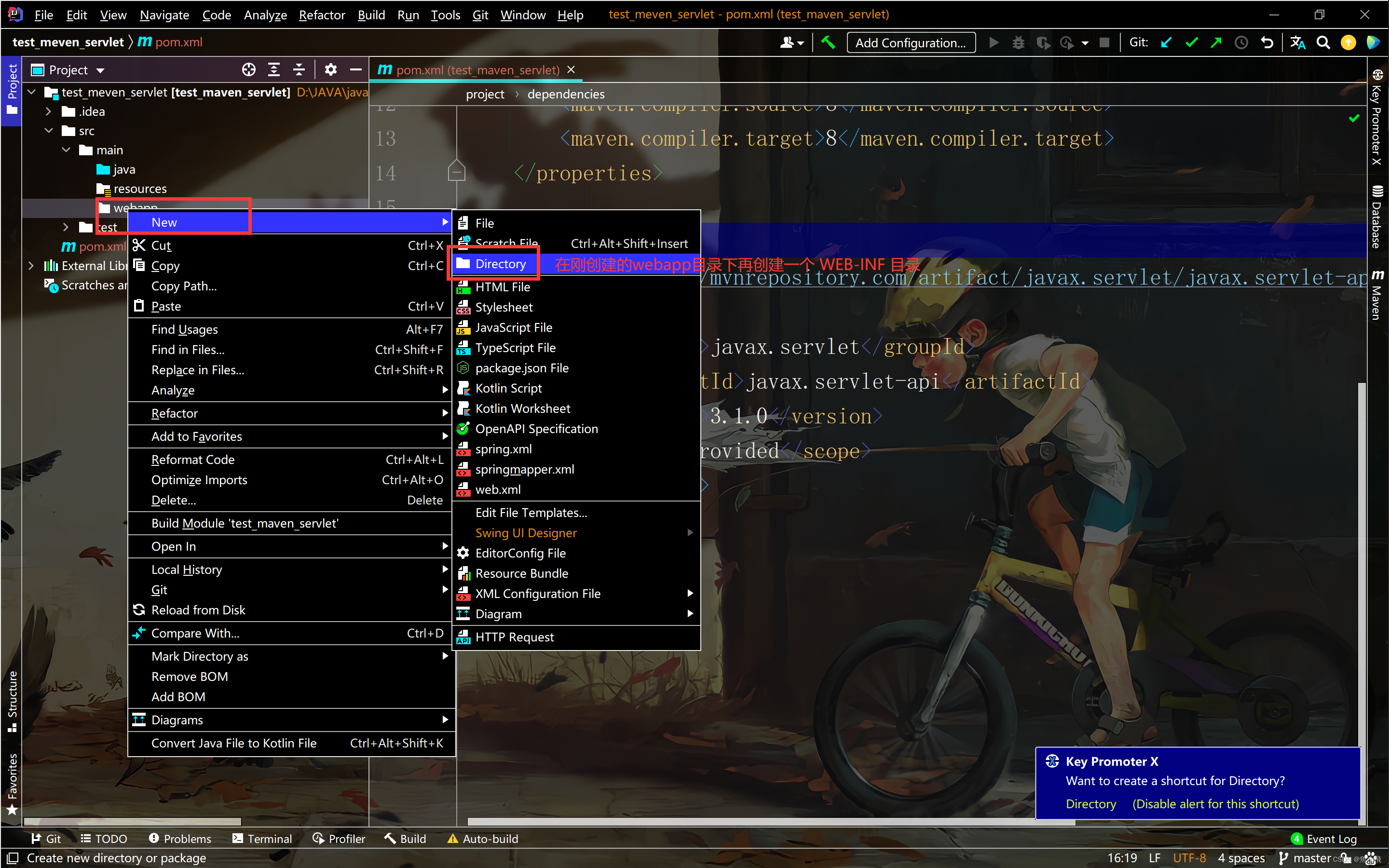This screenshot has height=868, width=1389.
Task: Open Search Everywhere magnifier icon
Action: tap(1323, 42)
